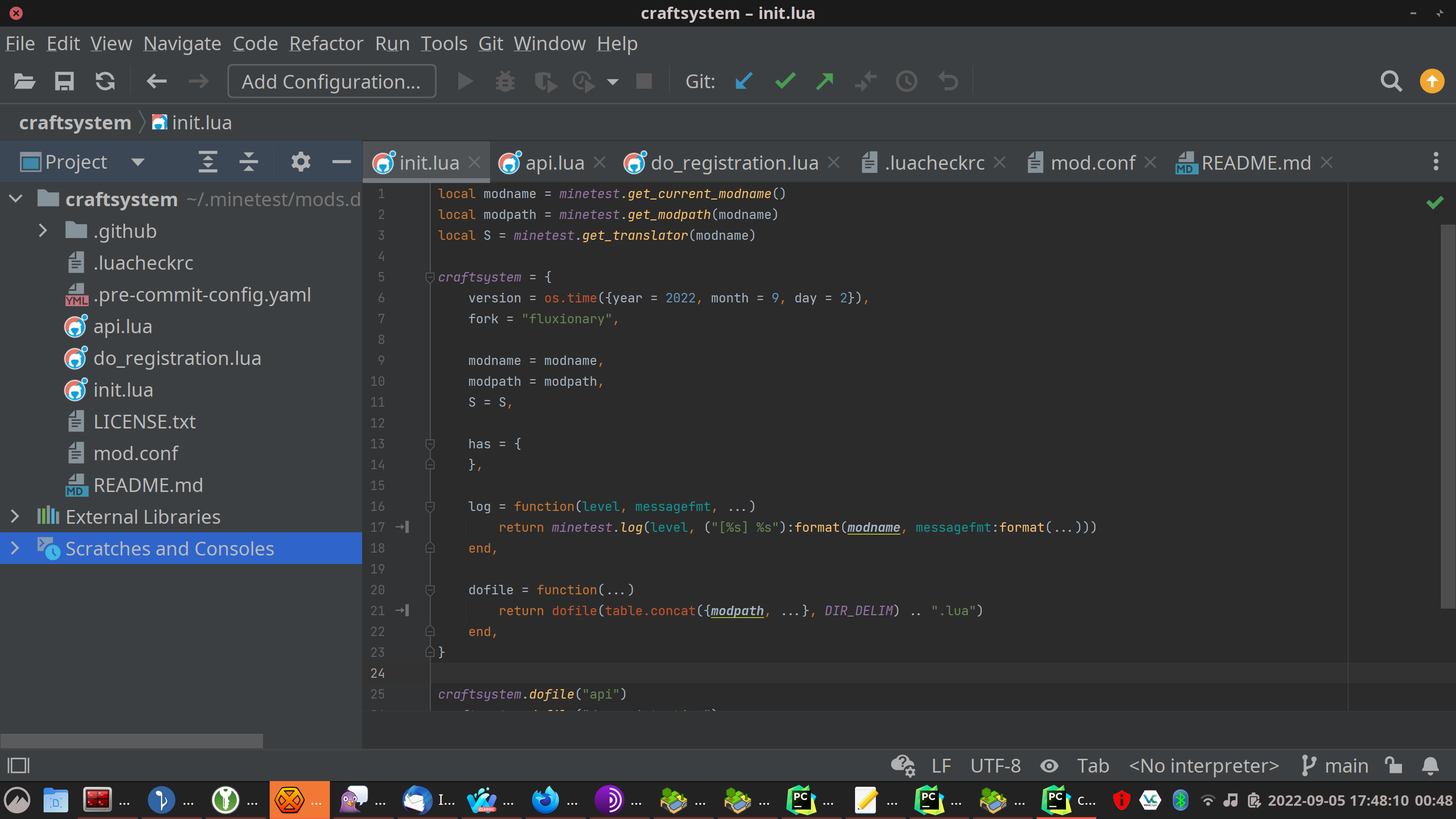Click the Git Update Project arrow icon
This screenshot has height=819, width=1456.
pyautogui.click(x=744, y=82)
